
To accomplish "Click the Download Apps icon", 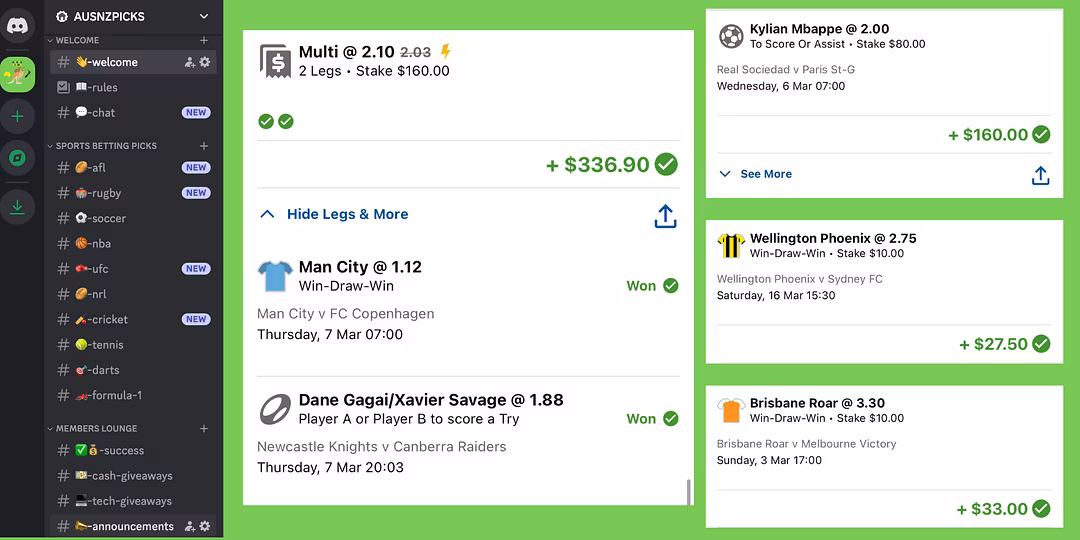I will [17, 206].
